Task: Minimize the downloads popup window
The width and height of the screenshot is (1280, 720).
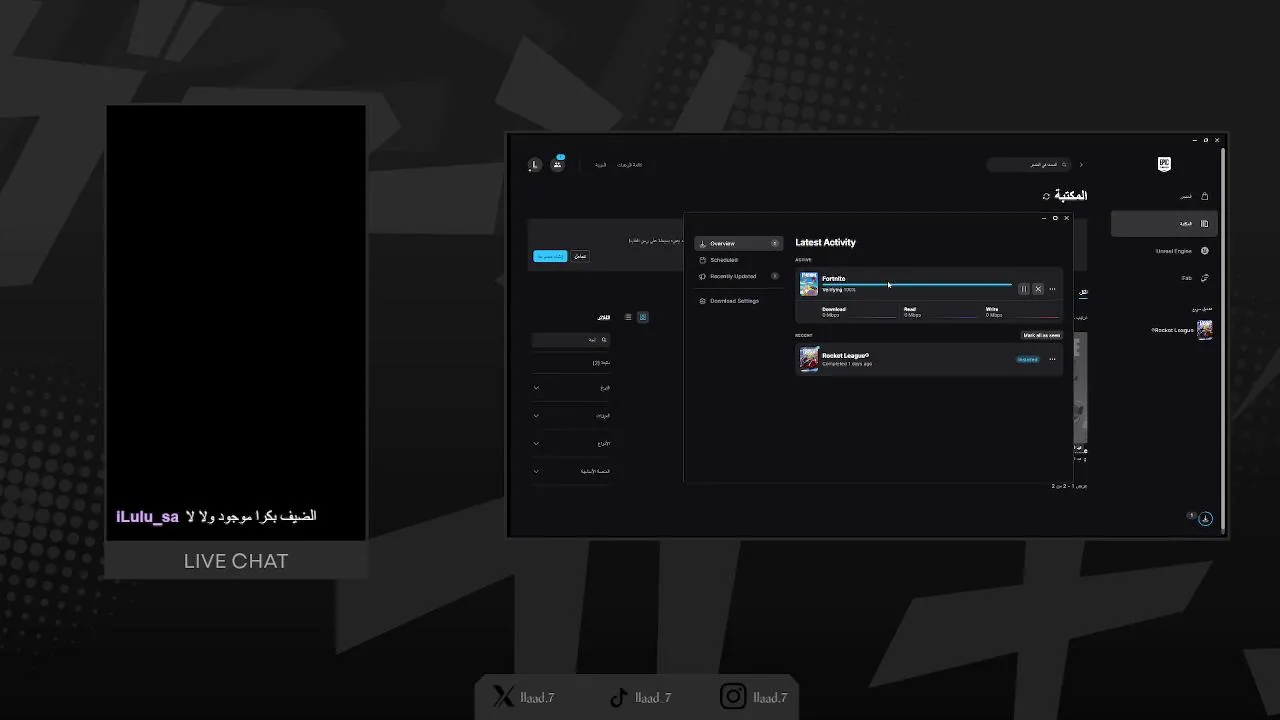Action: click(x=1044, y=218)
